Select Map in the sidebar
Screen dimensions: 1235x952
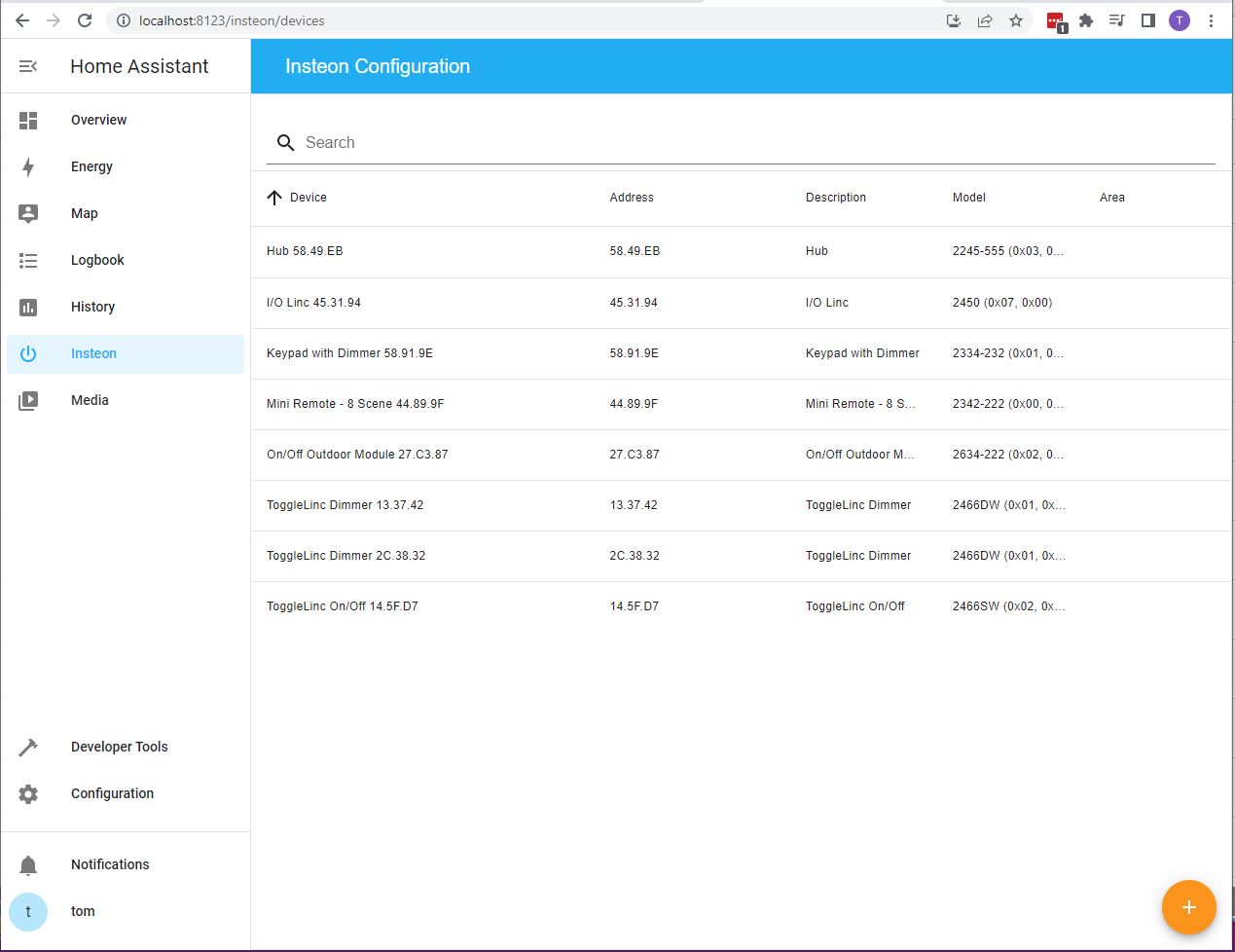27,213
